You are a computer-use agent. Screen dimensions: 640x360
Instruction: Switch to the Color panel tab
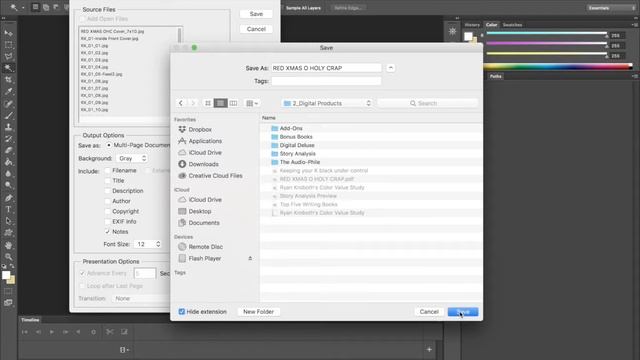[491, 25]
